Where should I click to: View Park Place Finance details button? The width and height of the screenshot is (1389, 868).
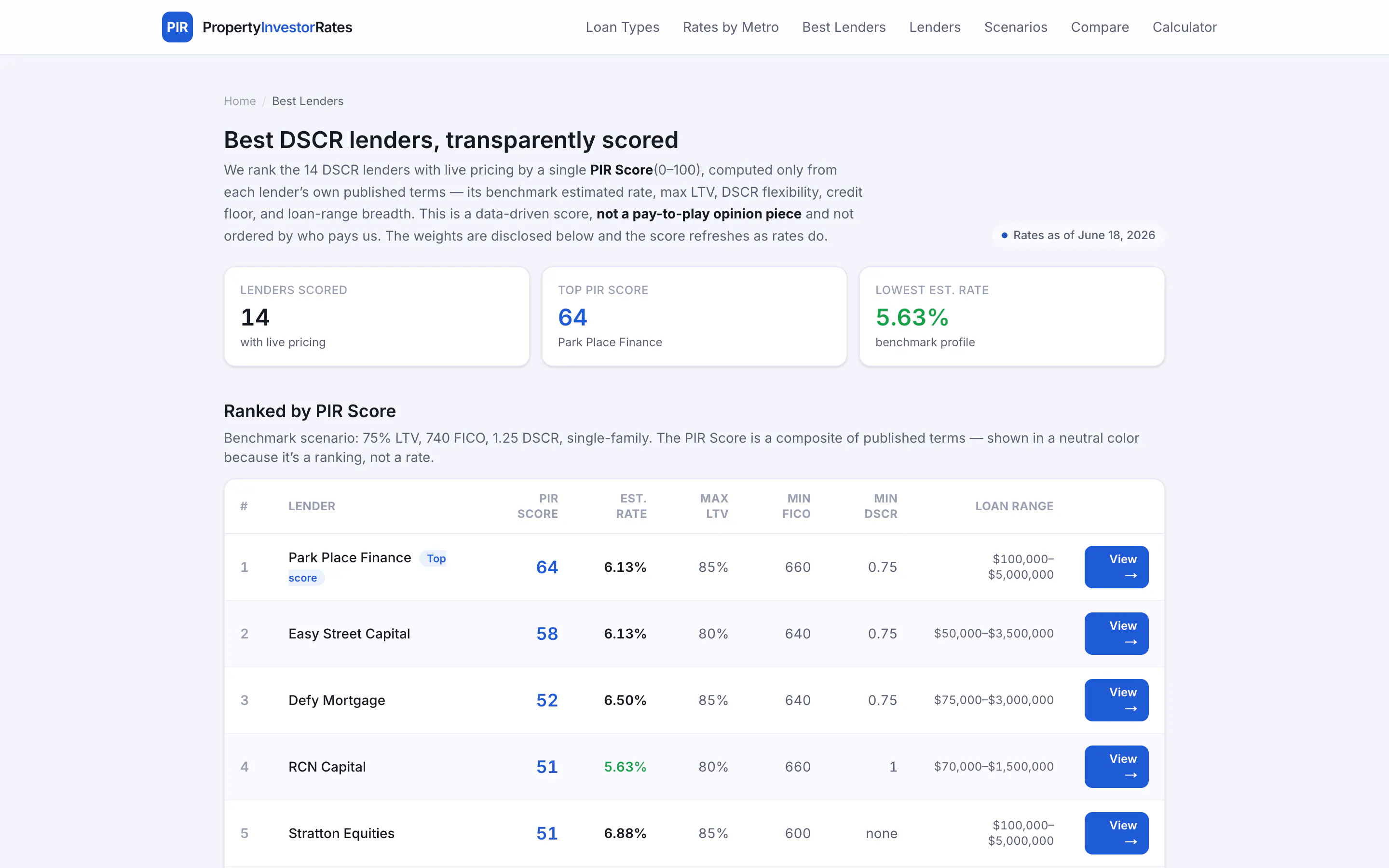pos(1117,567)
